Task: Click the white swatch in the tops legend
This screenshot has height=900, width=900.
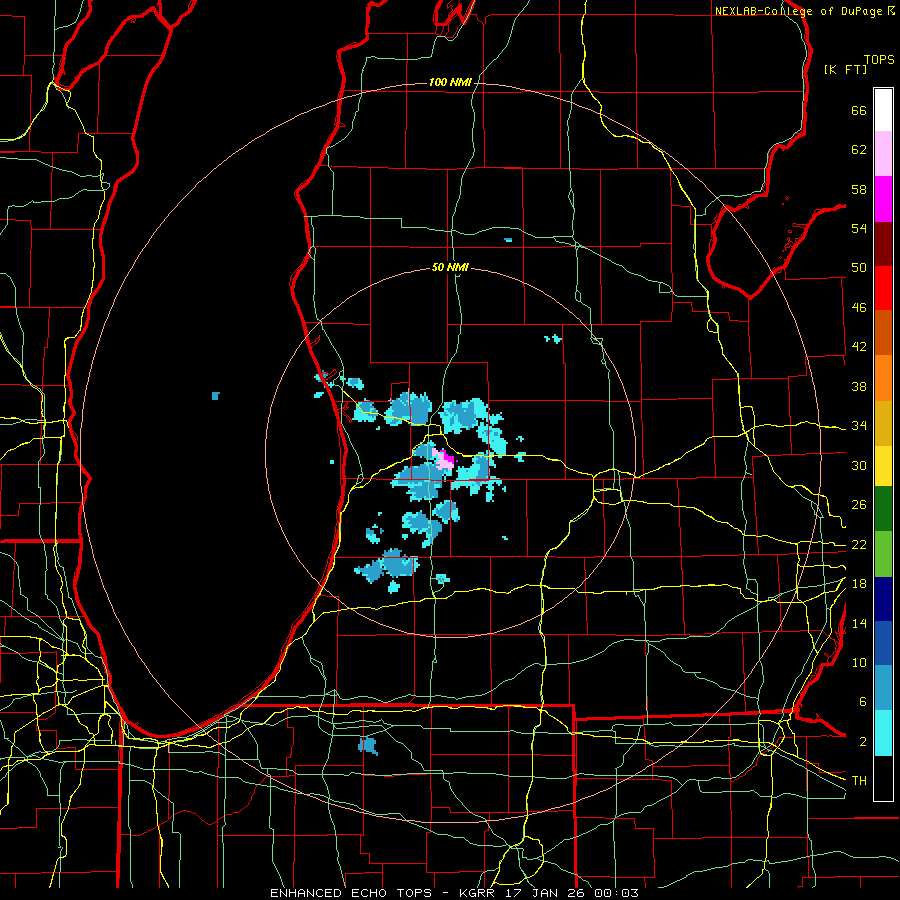Action: pos(883,110)
